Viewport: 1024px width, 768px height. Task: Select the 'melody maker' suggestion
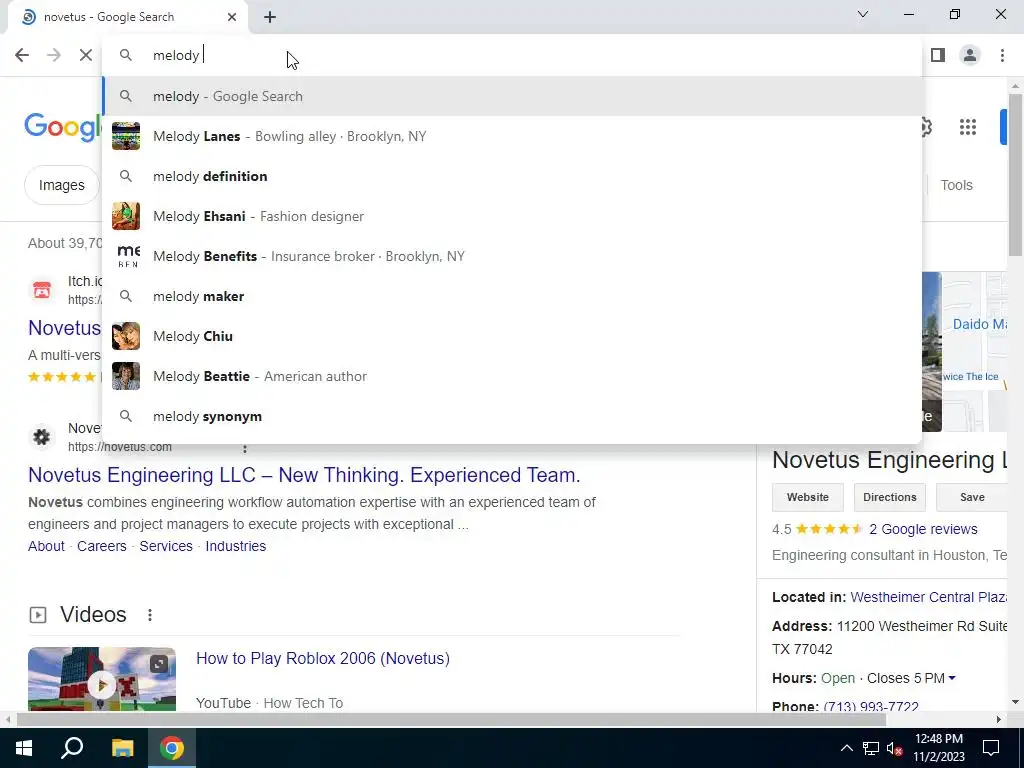click(x=512, y=296)
